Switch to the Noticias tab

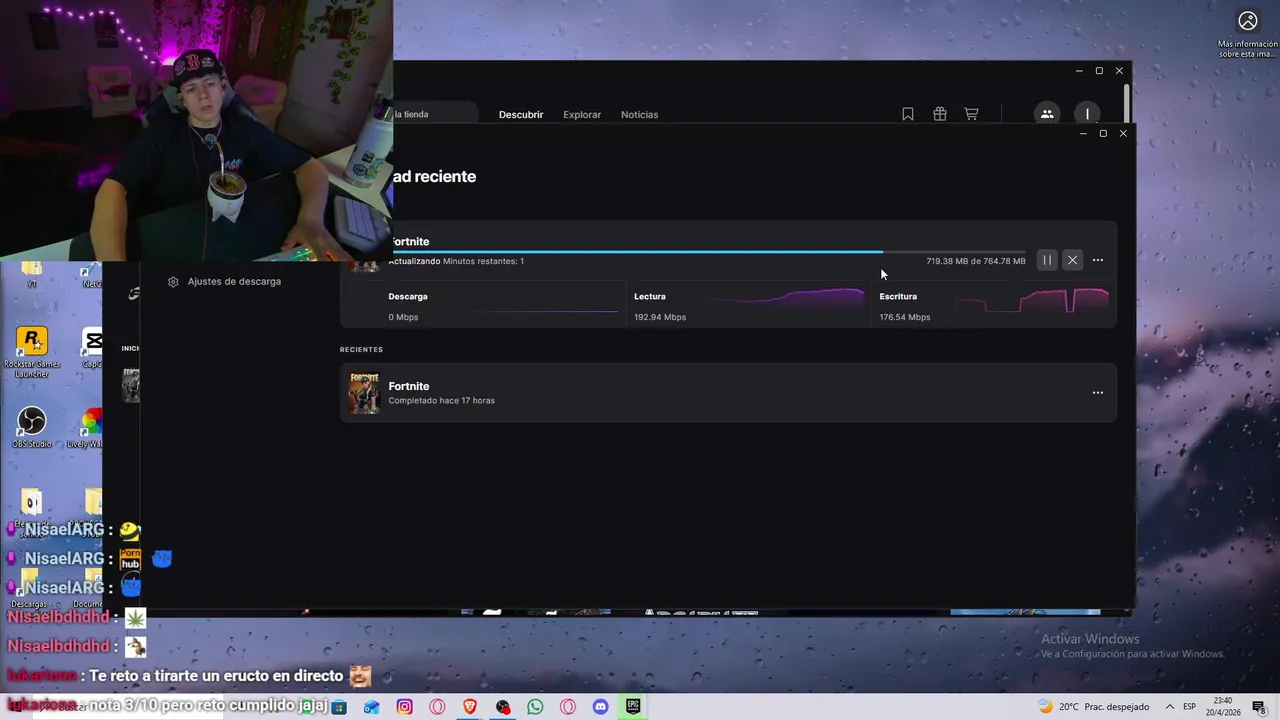(x=640, y=115)
